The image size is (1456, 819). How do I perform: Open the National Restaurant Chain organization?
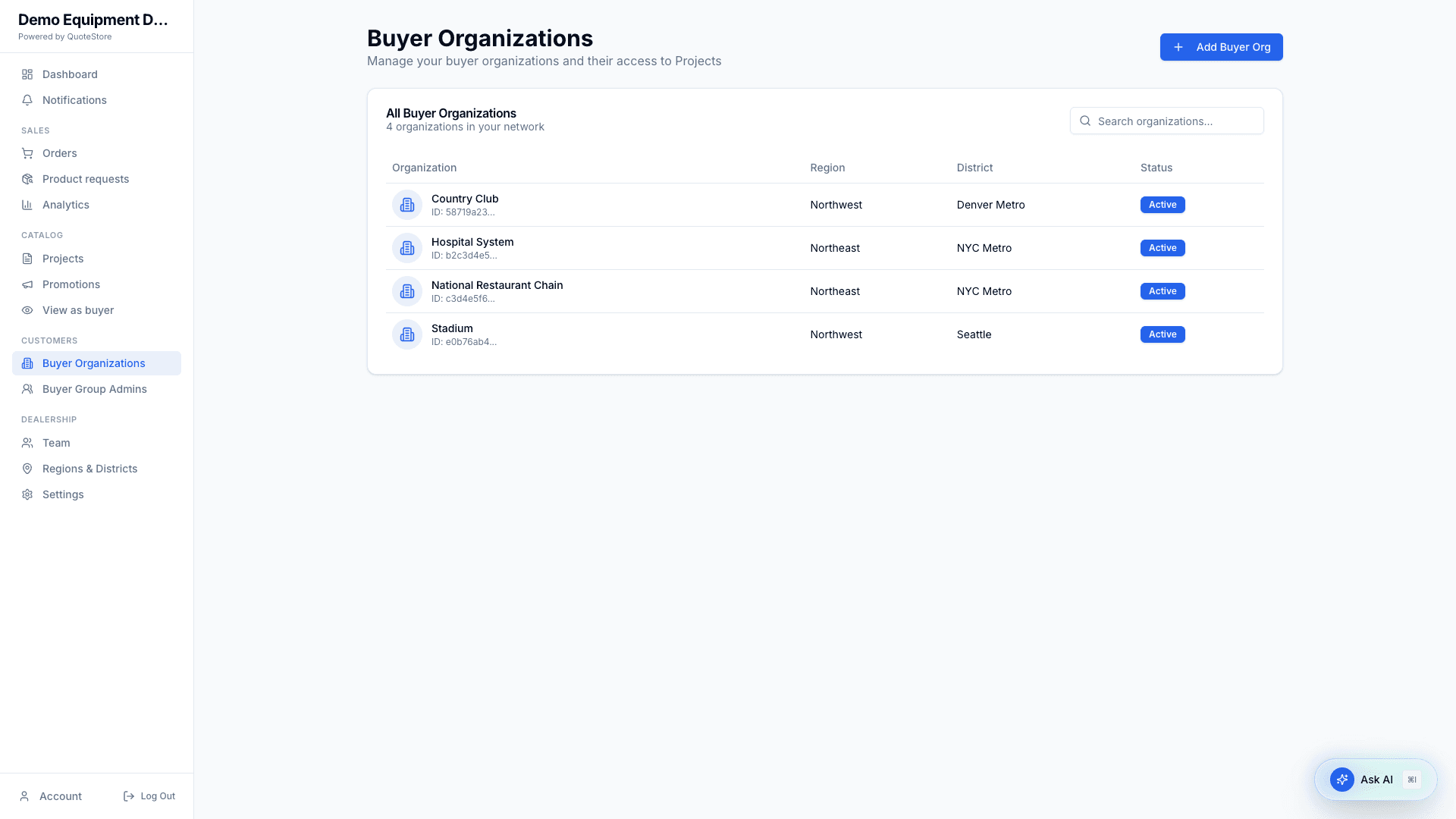tap(824, 291)
